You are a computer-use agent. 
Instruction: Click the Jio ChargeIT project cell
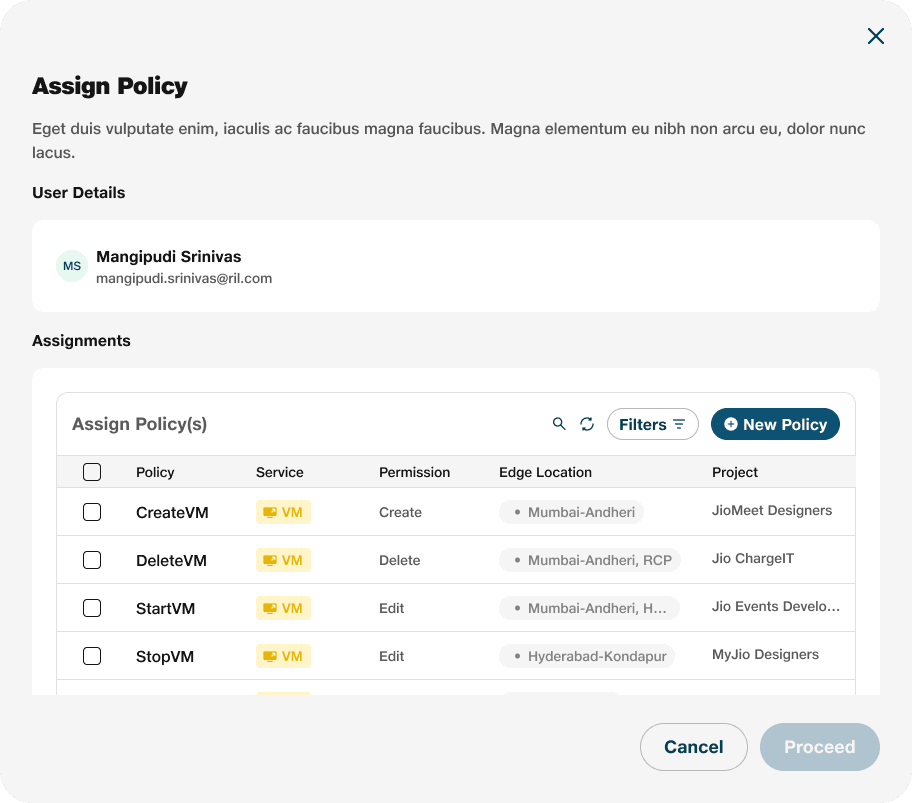click(753, 558)
